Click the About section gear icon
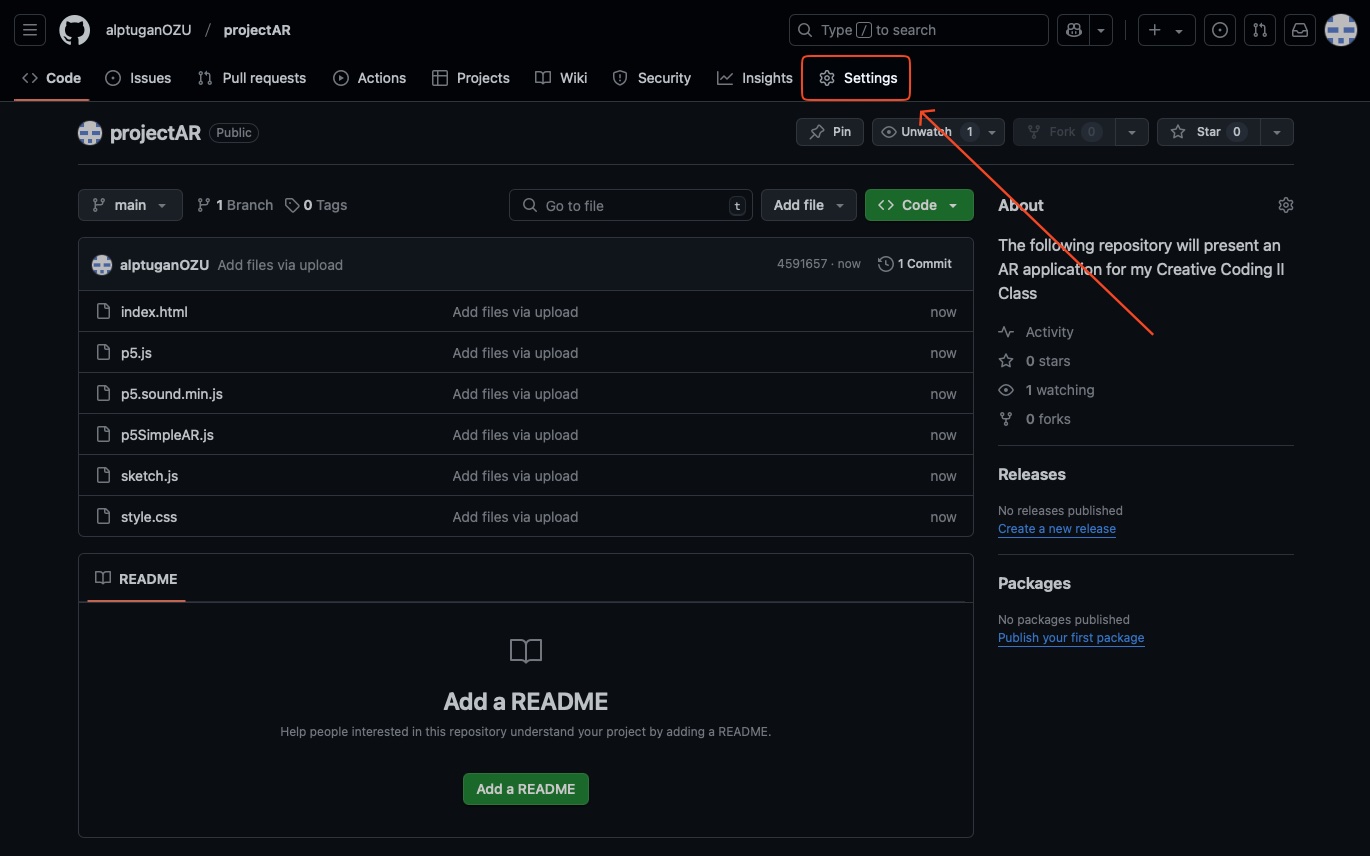Viewport: 1370px width, 856px height. click(1286, 205)
